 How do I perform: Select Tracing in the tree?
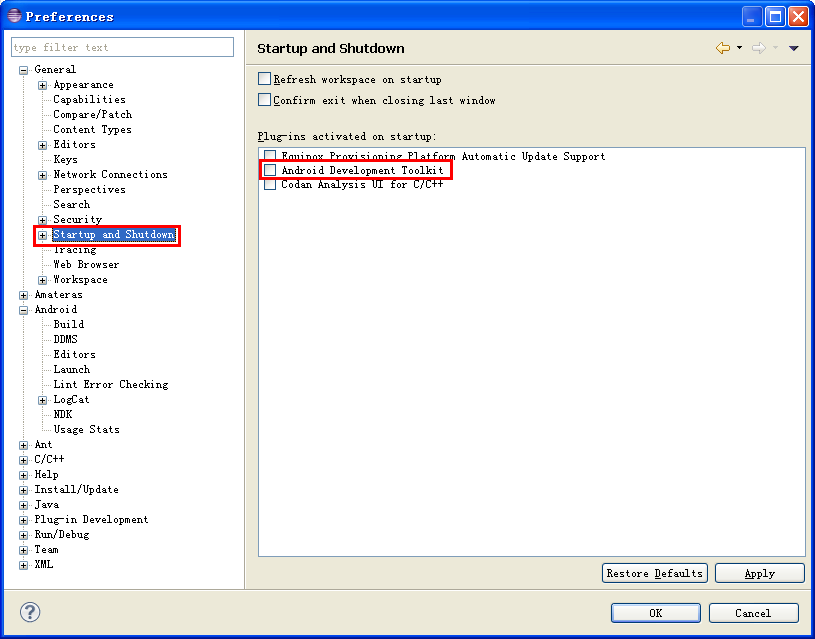tap(75, 250)
